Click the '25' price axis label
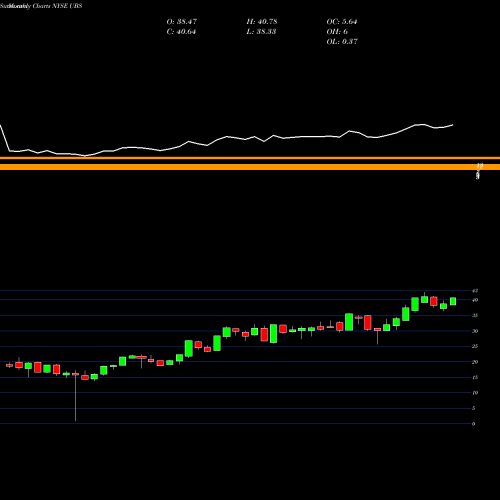 pos(475,346)
